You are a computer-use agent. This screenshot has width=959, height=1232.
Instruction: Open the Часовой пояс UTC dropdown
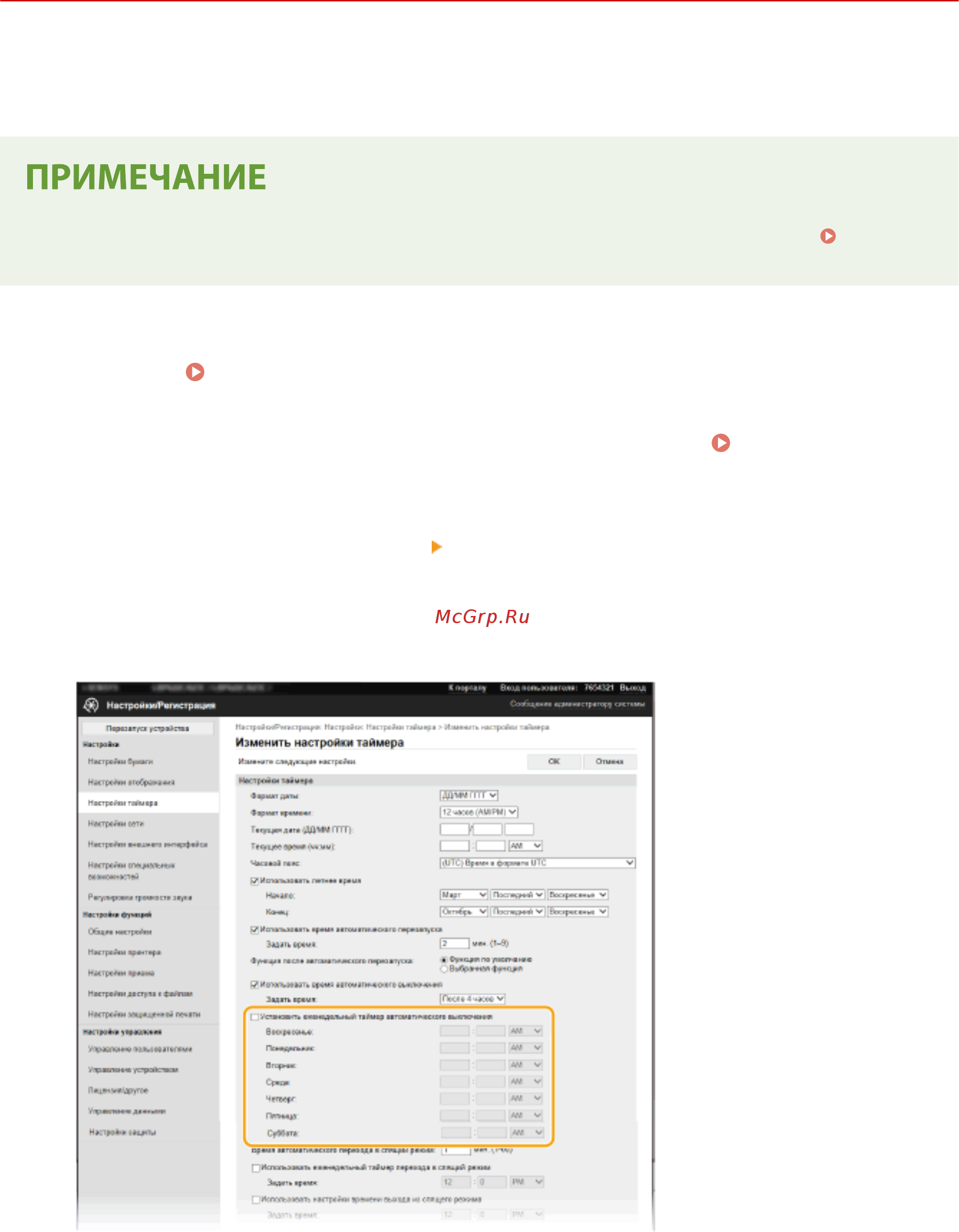coord(538,863)
